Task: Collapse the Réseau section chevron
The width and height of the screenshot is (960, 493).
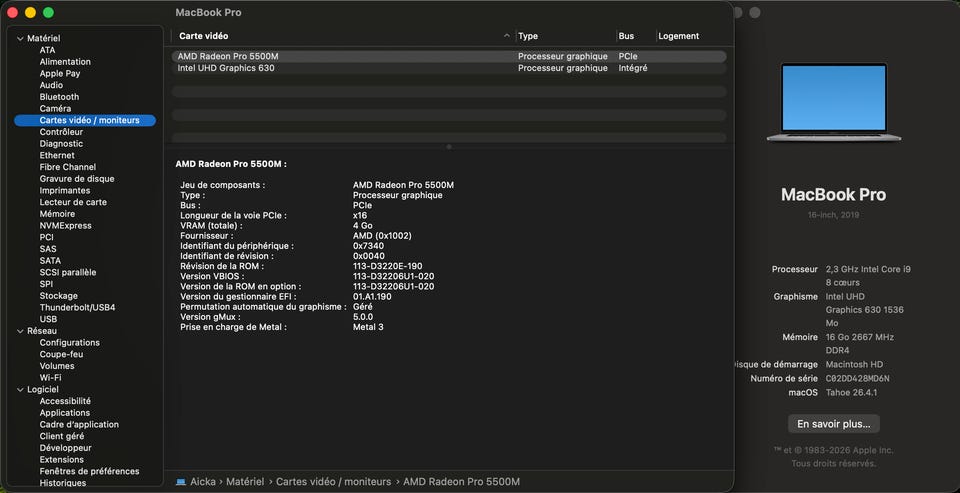Action: pos(20,331)
